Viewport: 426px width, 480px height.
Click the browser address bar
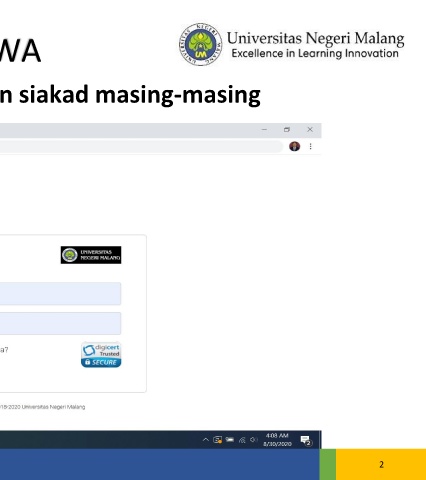(x=141, y=146)
